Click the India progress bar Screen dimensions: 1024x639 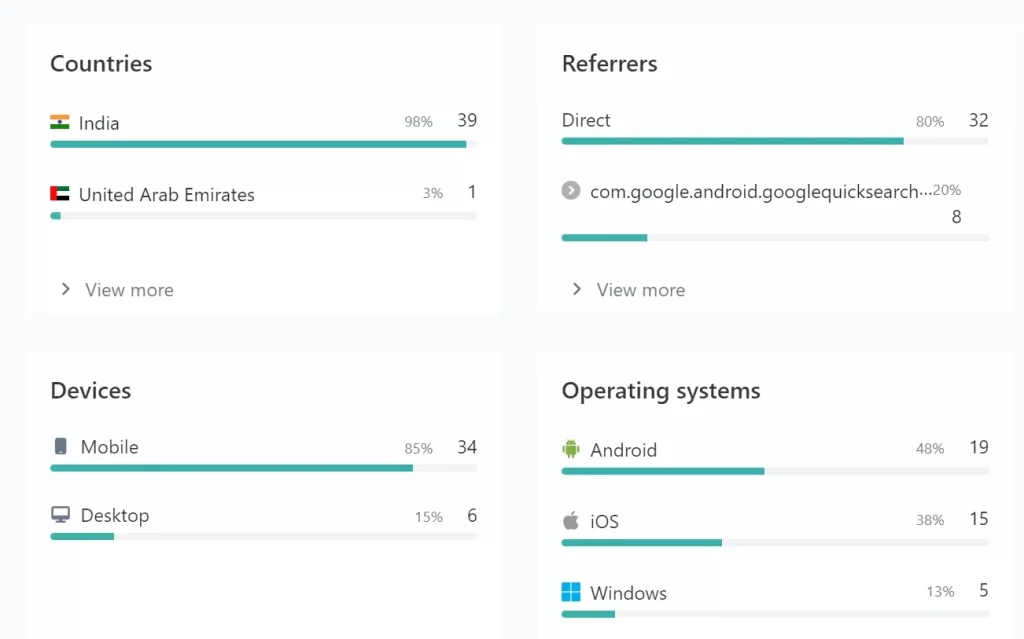pyautogui.click(x=258, y=144)
